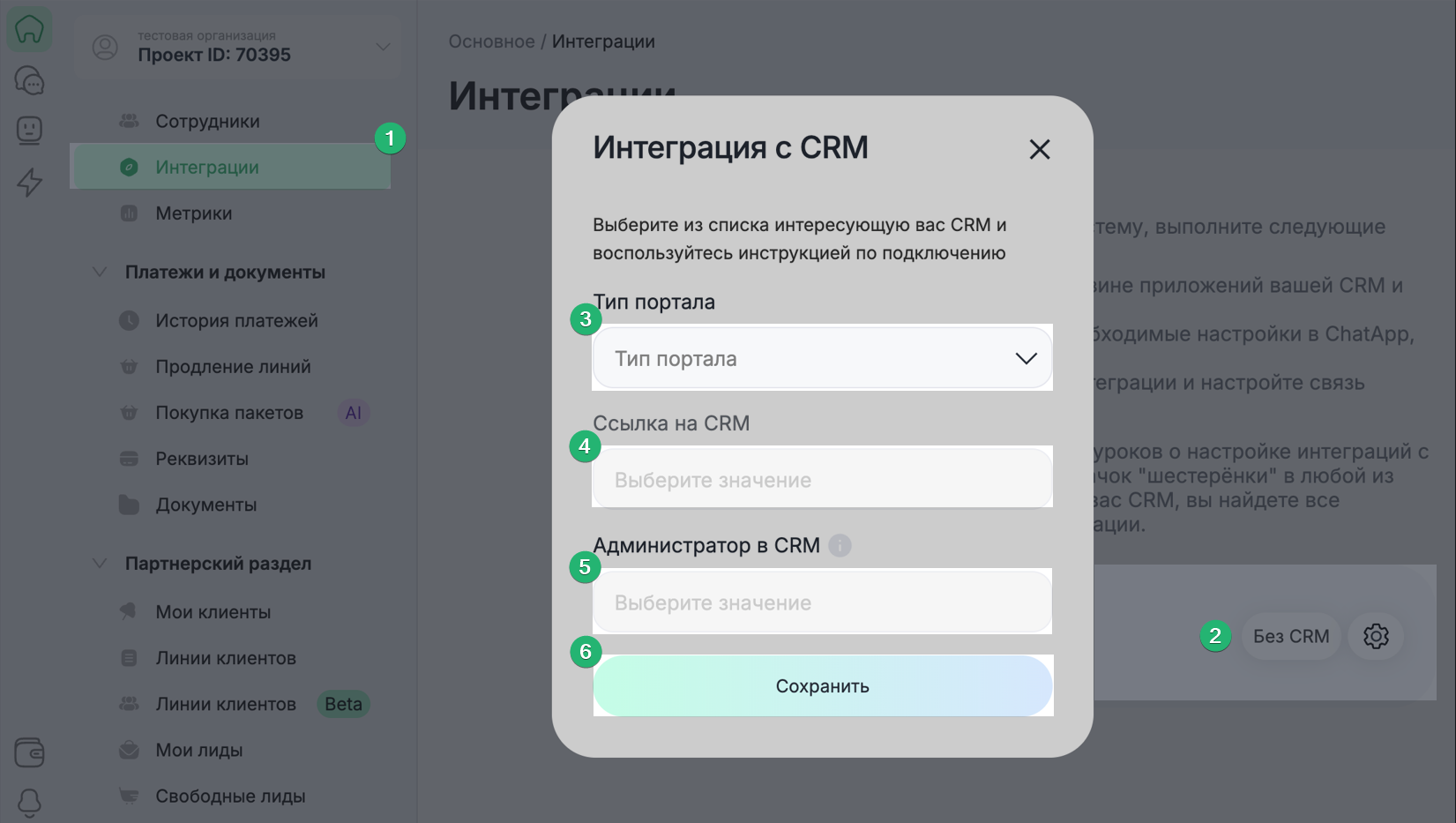
Task: Go to Сотрудники menu item
Action: pos(207,122)
